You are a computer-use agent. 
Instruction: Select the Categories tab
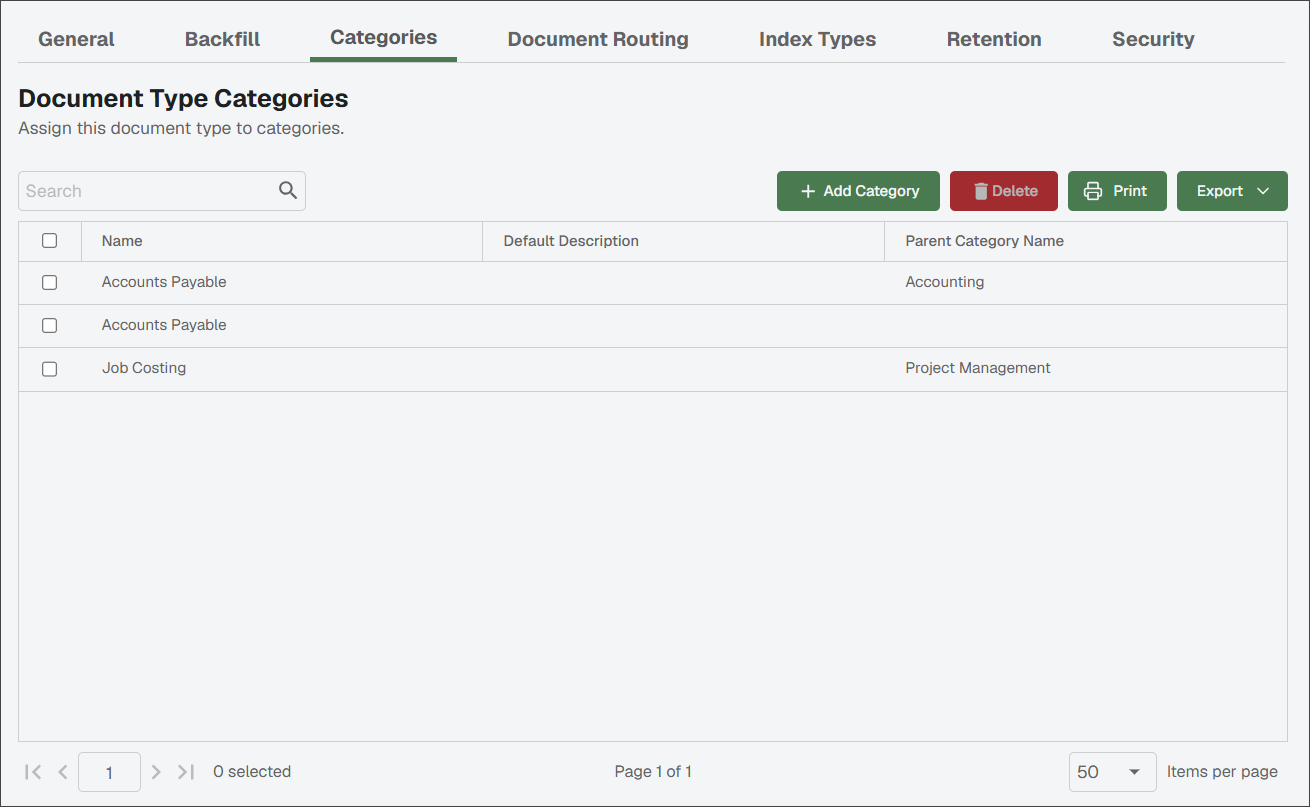coord(383,38)
